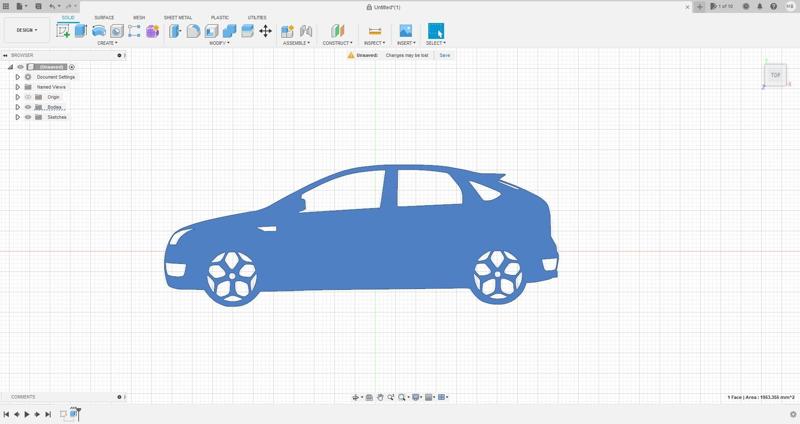Select the Shell tool

coord(211,31)
